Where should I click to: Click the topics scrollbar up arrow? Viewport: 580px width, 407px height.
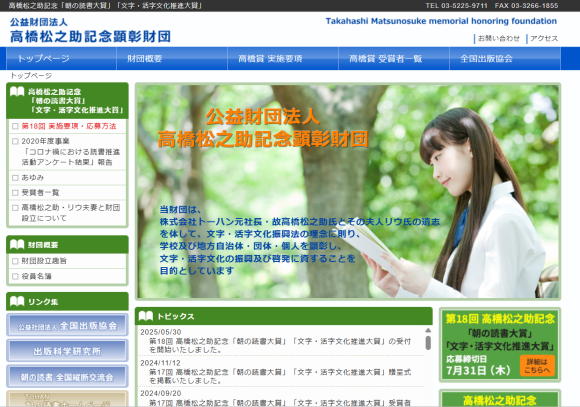pyautogui.click(x=428, y=330)
